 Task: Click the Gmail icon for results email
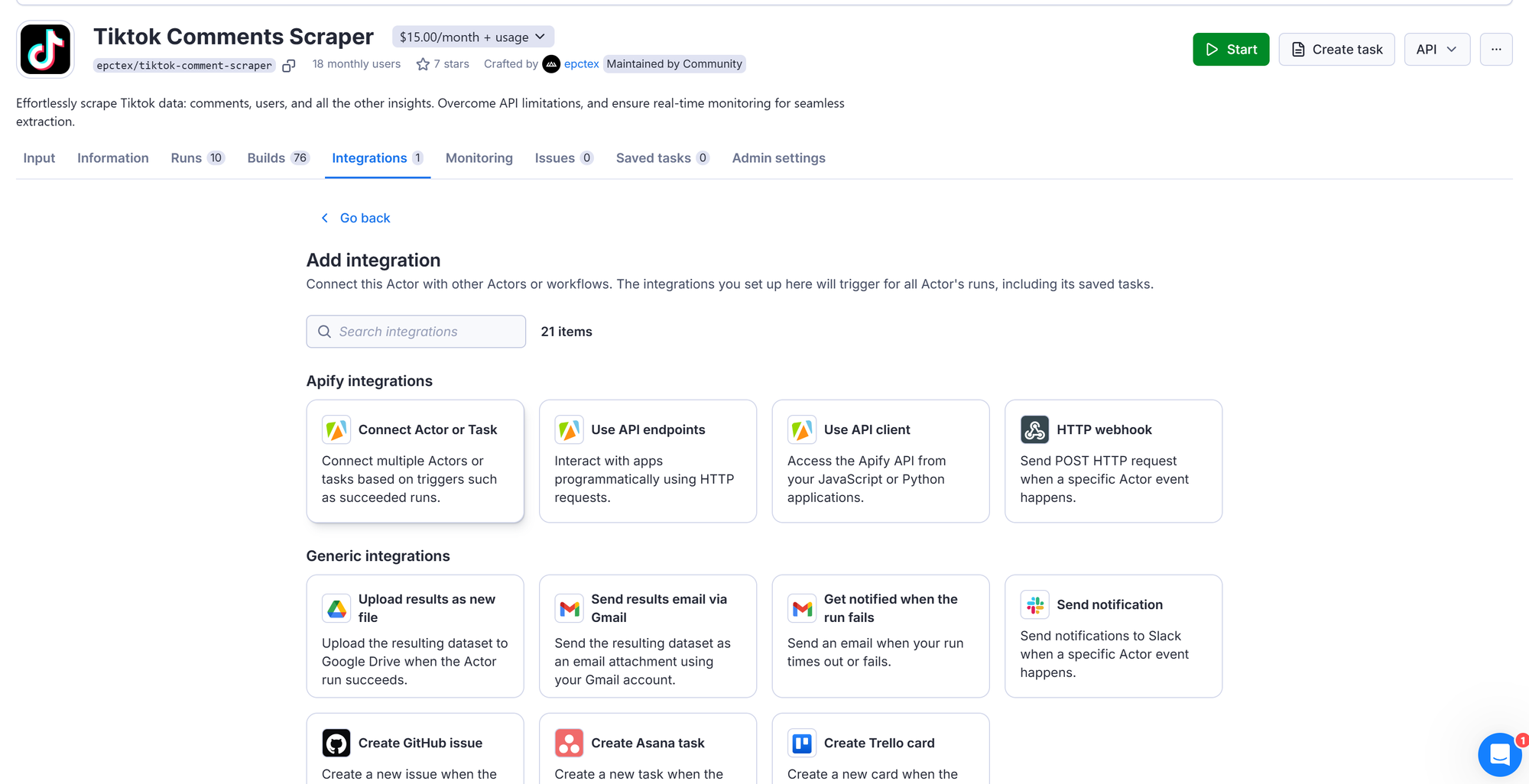(569, 608)
